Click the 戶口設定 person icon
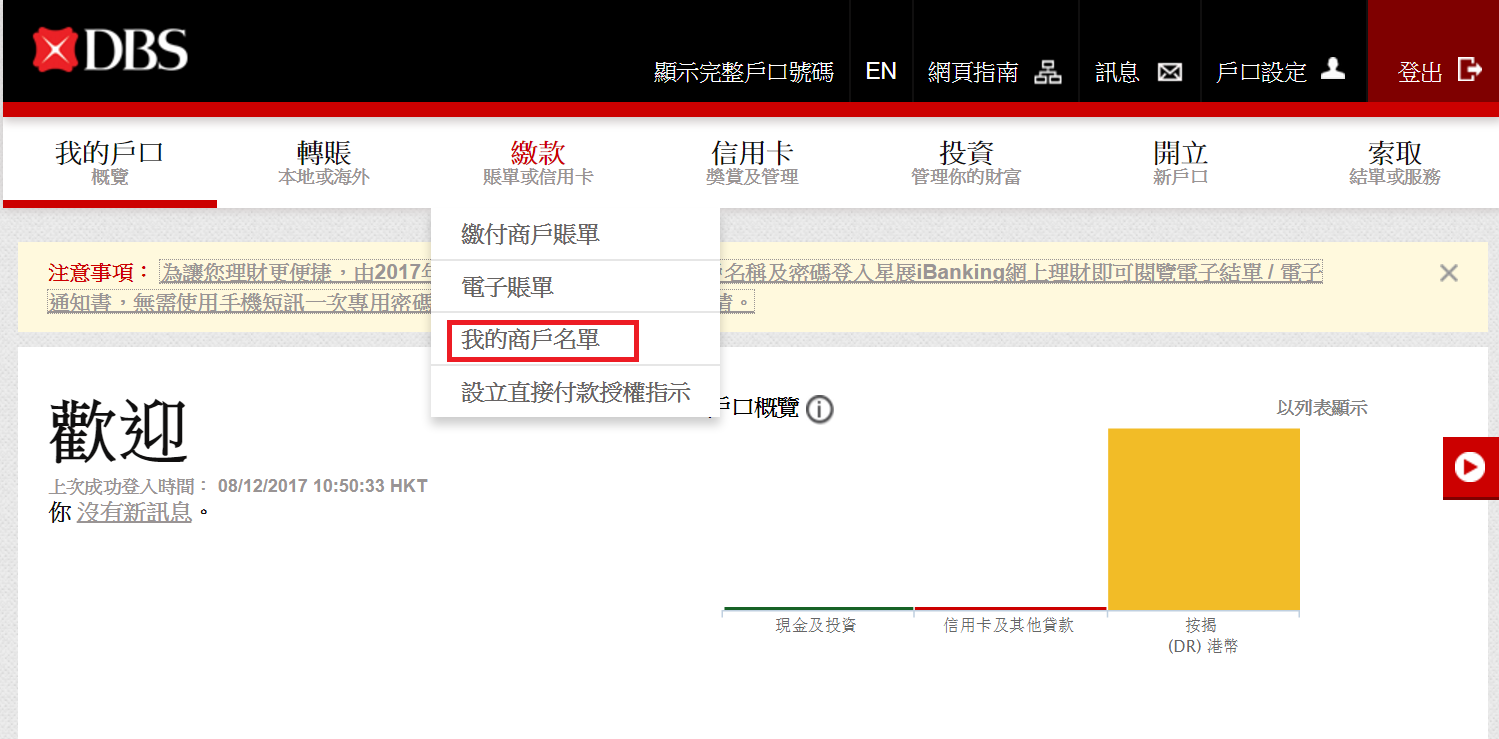1499x739 pixels. coord(1332,69)
